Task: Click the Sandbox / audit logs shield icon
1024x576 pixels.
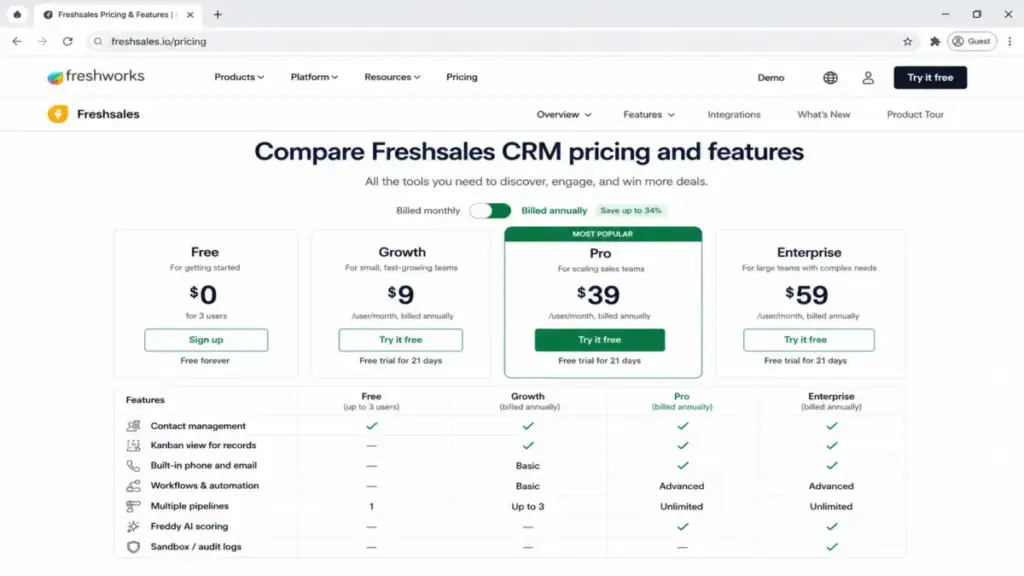Action: (133, 547)
